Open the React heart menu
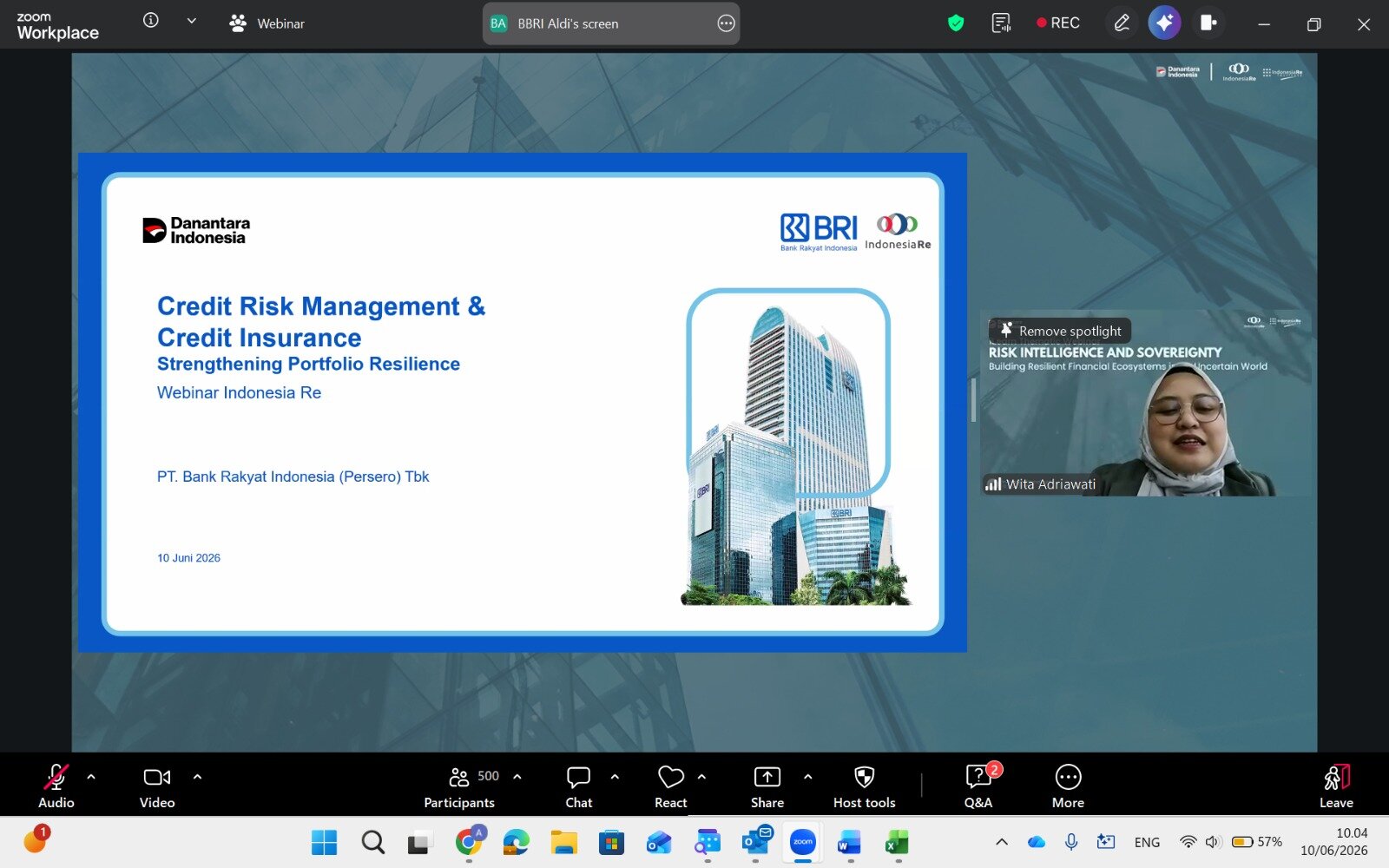1389x868 pixels. (671, 786)
